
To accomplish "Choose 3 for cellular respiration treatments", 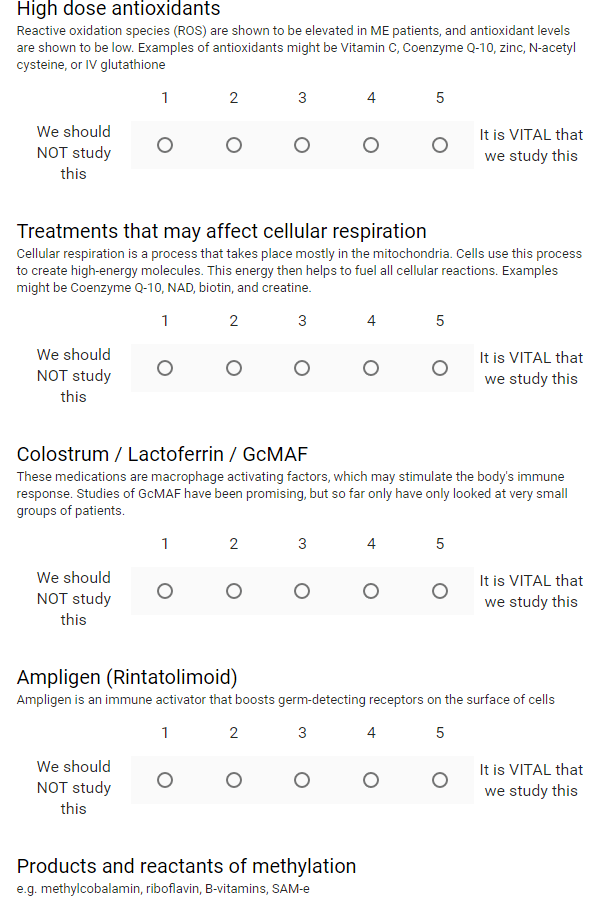I will tap(302, 368).
